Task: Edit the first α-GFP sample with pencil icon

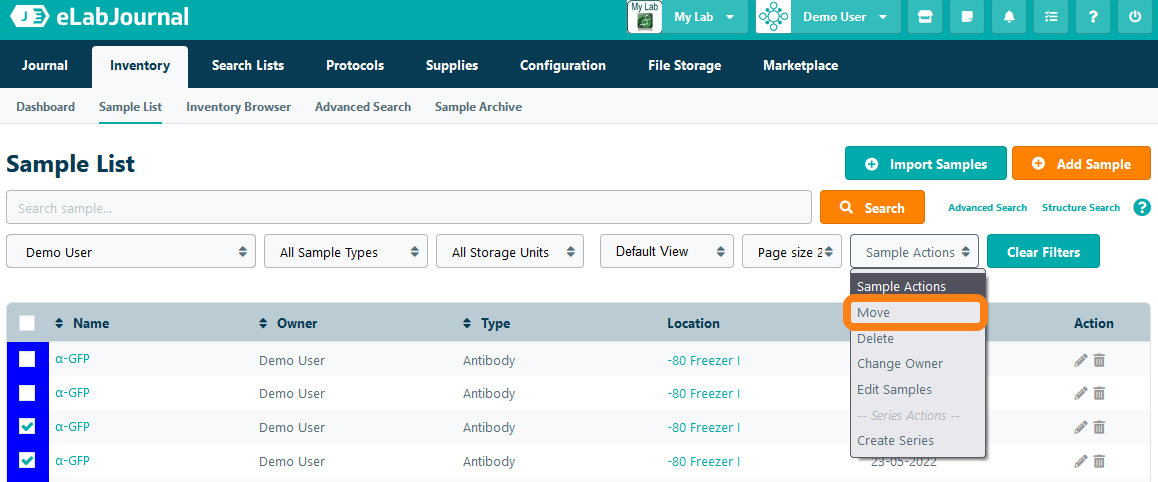Action: (1080, 360)
